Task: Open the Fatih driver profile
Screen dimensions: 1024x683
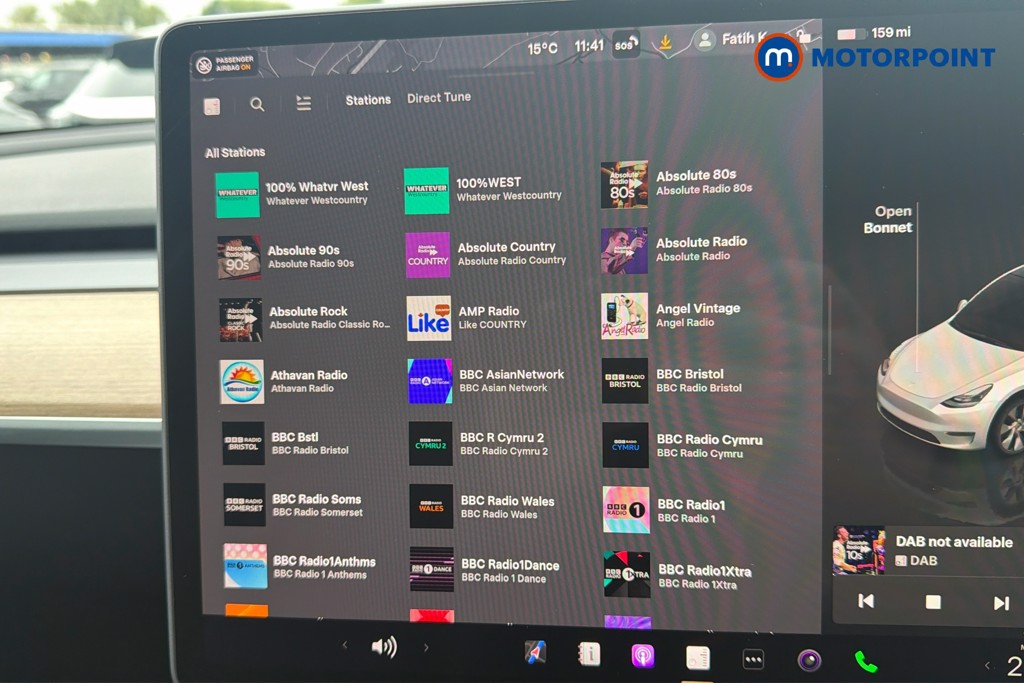Action: pyautogui.click(x=731, y=39)
